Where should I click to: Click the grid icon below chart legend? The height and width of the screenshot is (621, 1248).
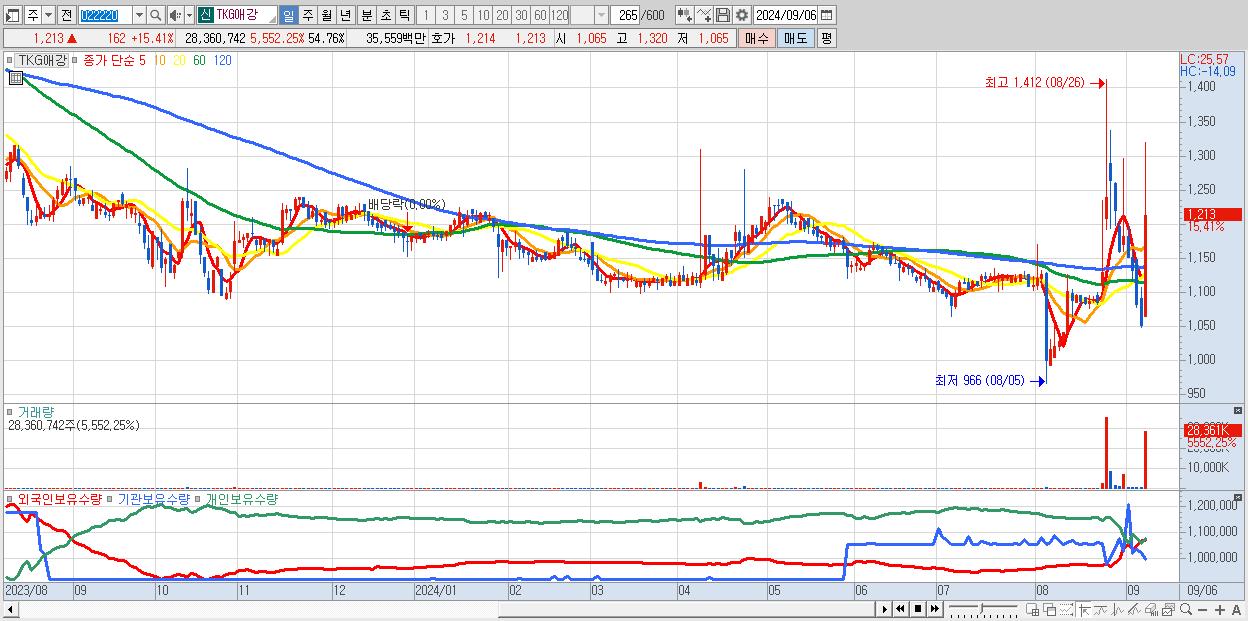16,78
